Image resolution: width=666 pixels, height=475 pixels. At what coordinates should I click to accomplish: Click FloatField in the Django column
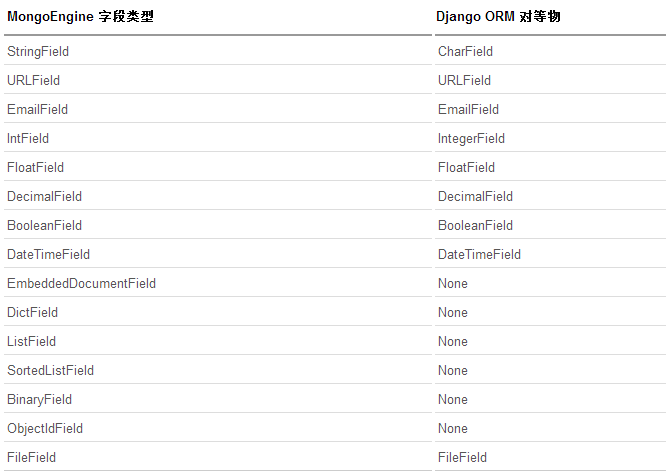pyautogui.click(x=466, y=167)
